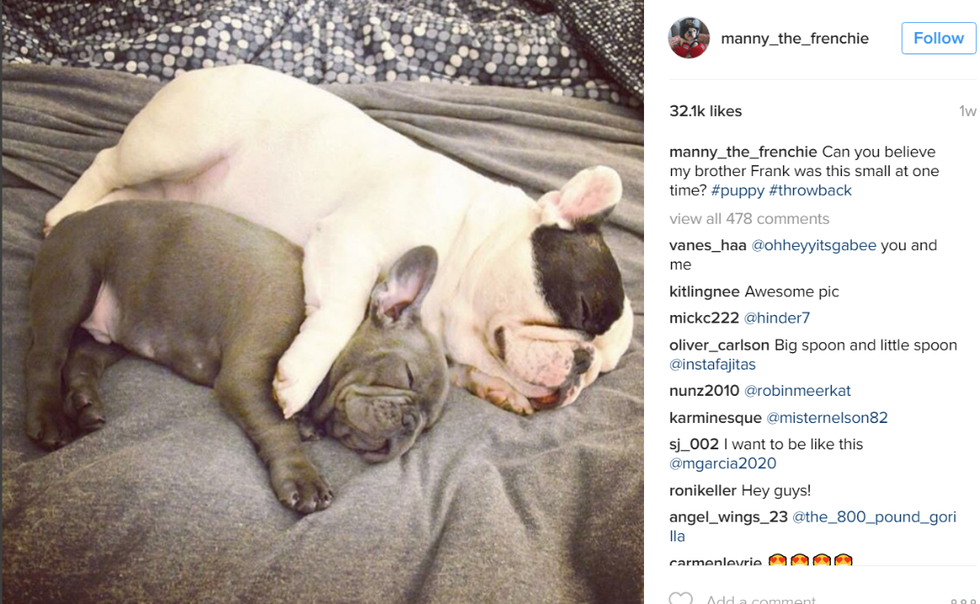Visit vanes_haa commenter profile

(x=708, y=245)
